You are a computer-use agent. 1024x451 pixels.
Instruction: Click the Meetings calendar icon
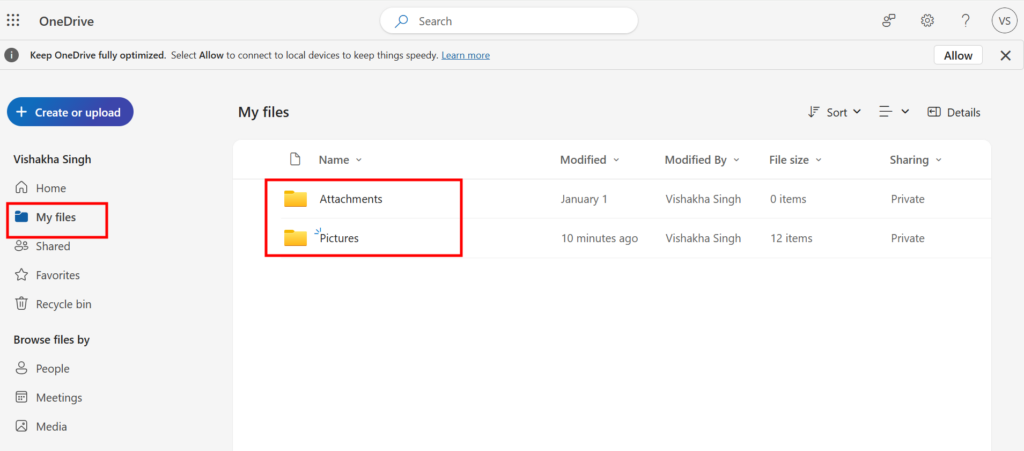click(22, 397)
